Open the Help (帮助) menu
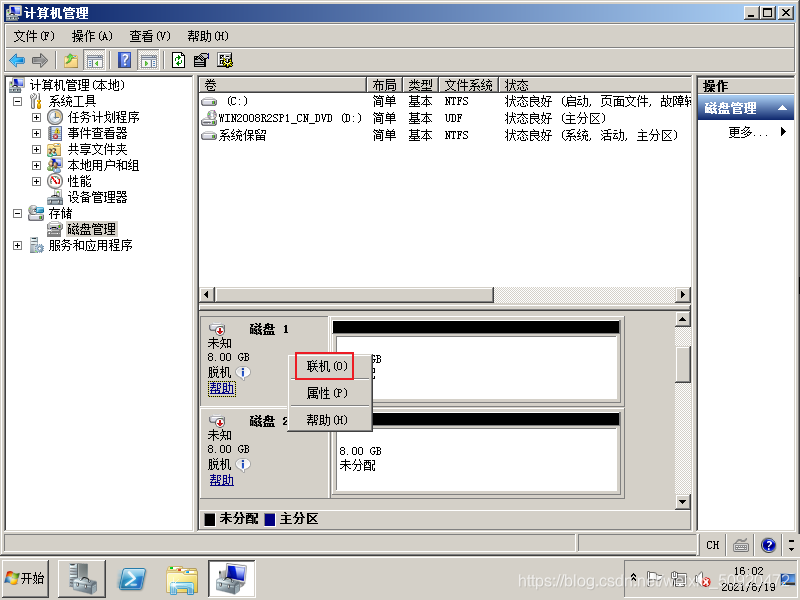The height and width of the screenshot is (600, 800). 208,36
